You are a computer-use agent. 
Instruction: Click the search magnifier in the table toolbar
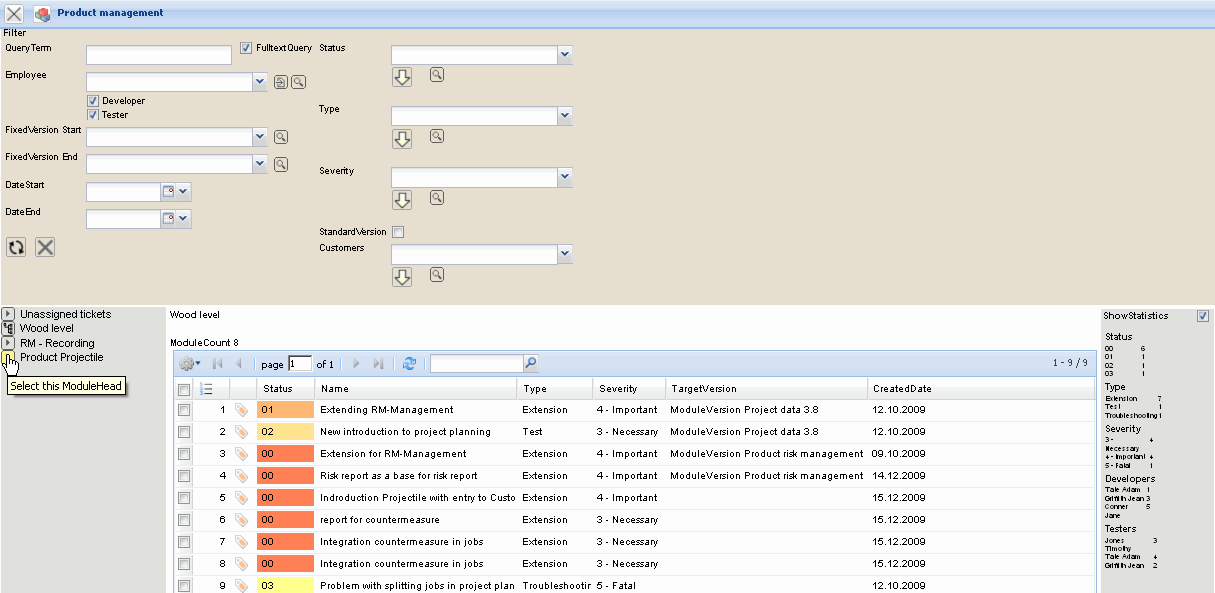pos(531,363)
